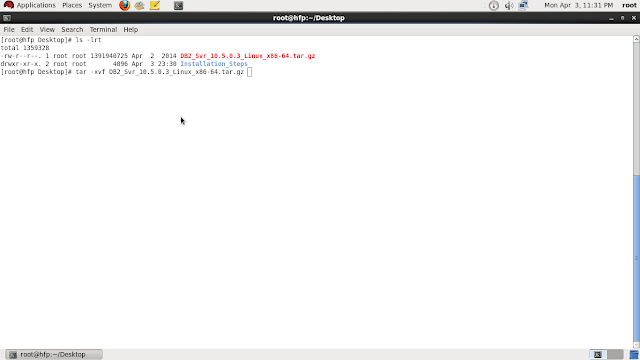
Task: Open the System menu
Action: click(100, 5)
